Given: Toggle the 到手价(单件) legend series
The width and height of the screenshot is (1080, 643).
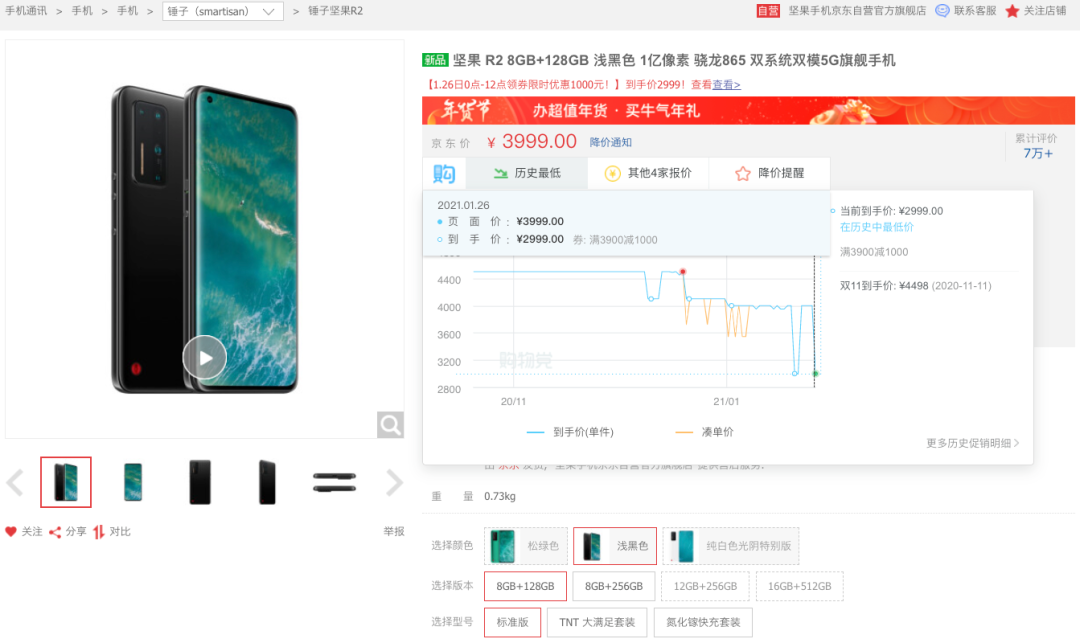Looking at the screenshot, I should click(x=570, y=432).
